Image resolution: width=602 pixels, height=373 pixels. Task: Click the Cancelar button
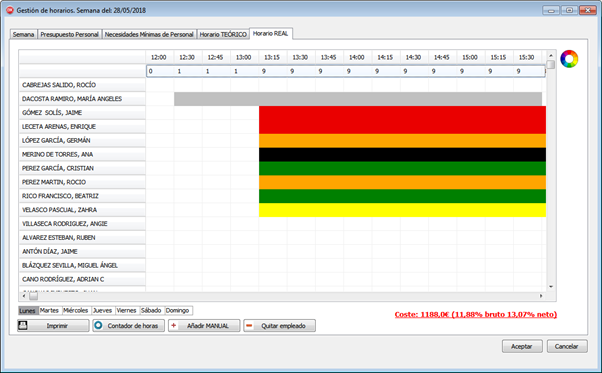click(x=567, y=346)
